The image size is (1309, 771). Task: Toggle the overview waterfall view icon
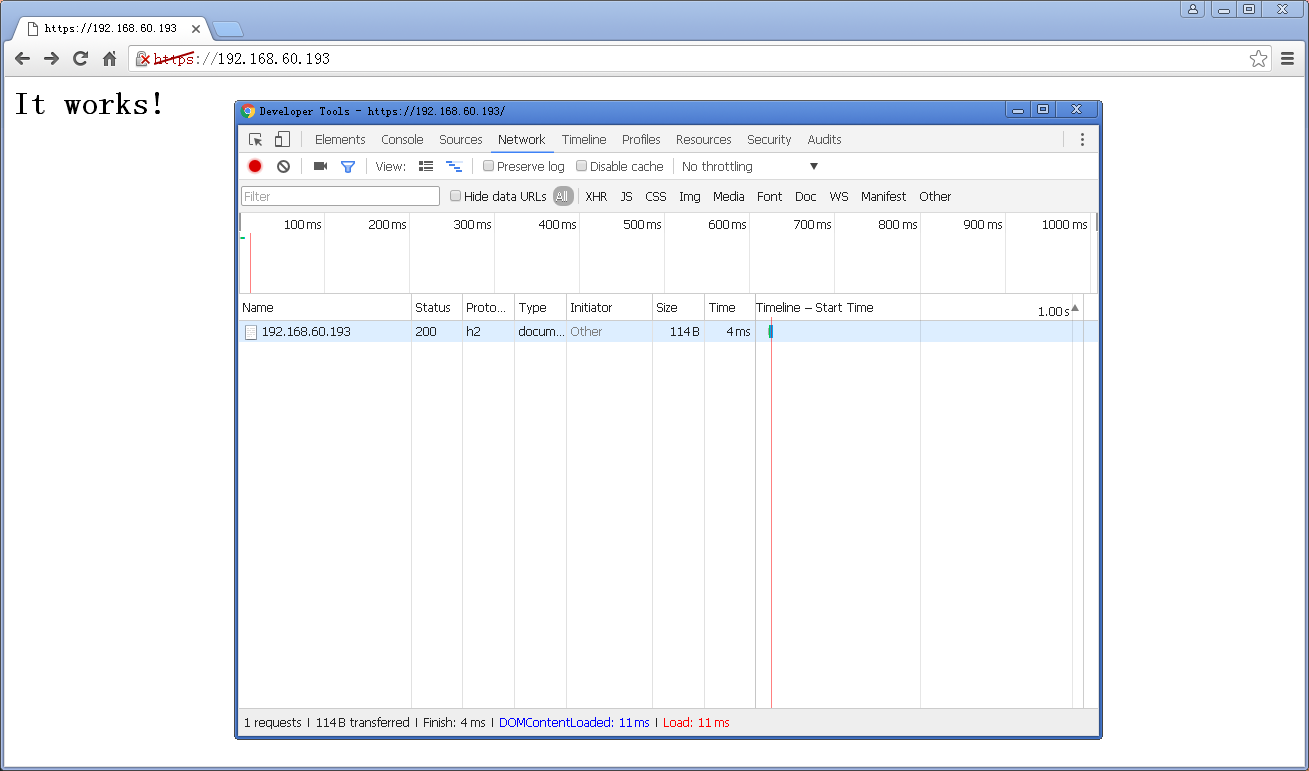click(x=454, y=167)
